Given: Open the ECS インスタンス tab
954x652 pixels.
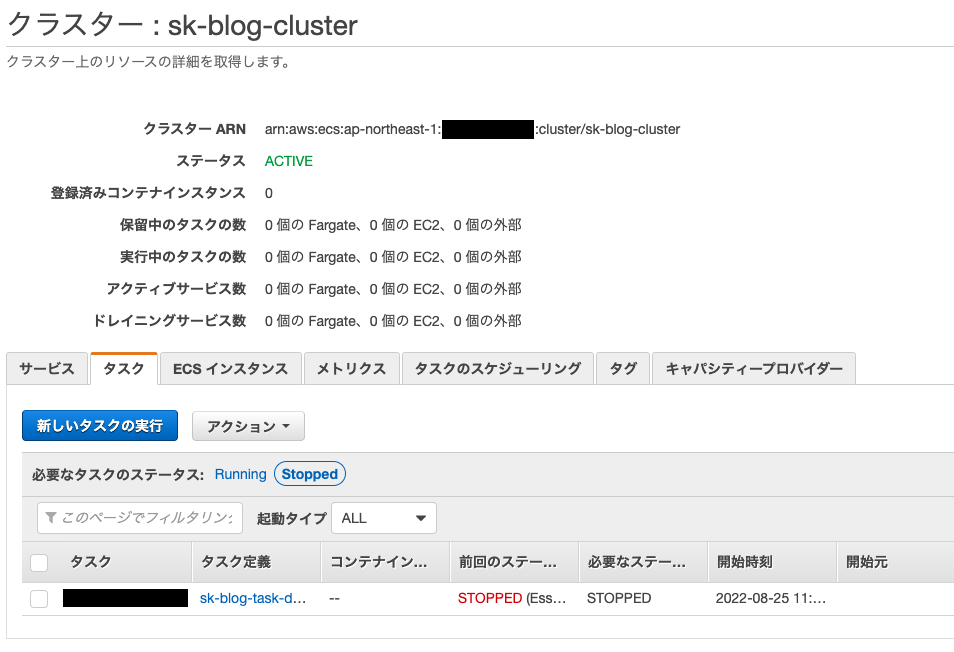Looking at the screenshot, I should click(230, 368).
